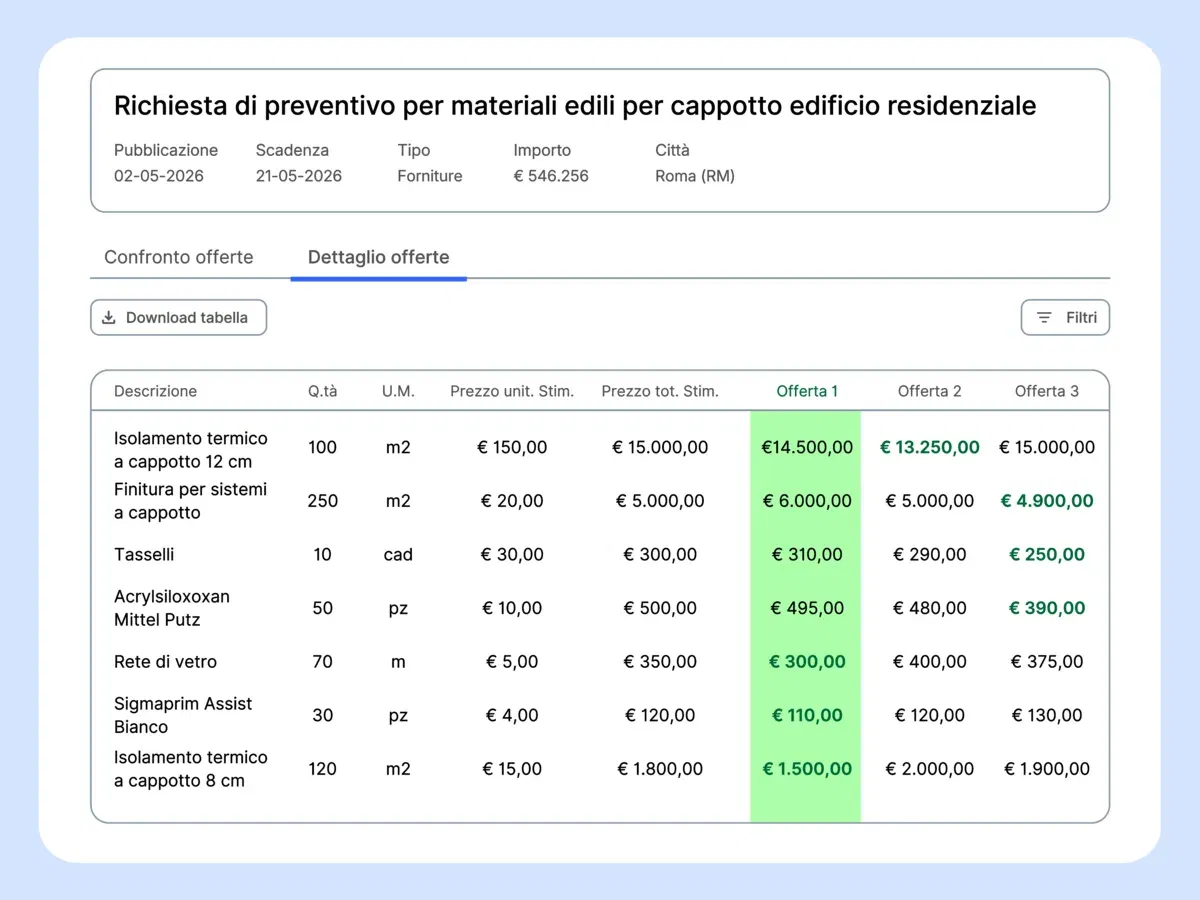Select the Dettaglio offerte tab

click(x=378, y=257)
